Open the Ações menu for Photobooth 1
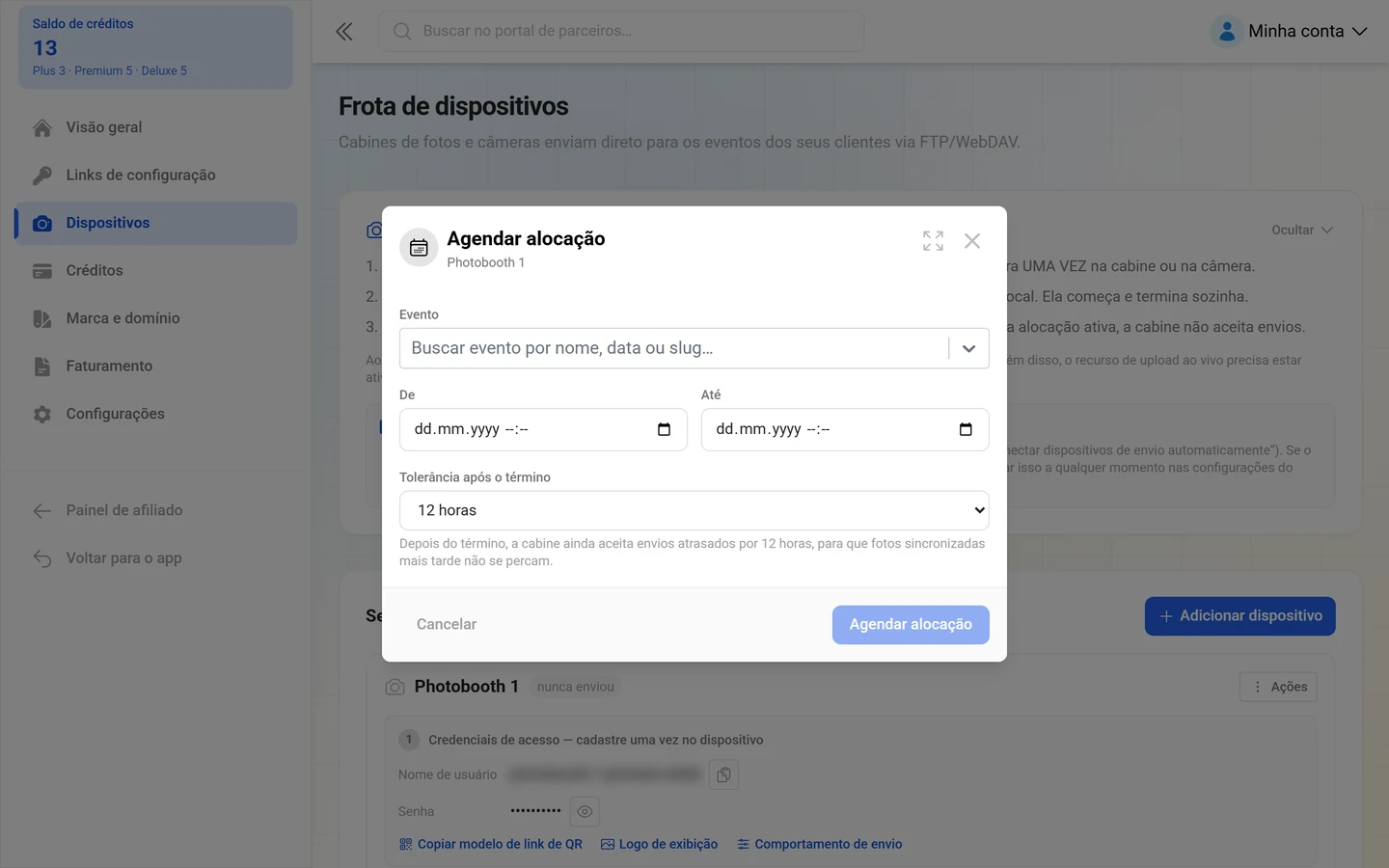This screenshot has width=1389, height=868. tap(1278, 687)
